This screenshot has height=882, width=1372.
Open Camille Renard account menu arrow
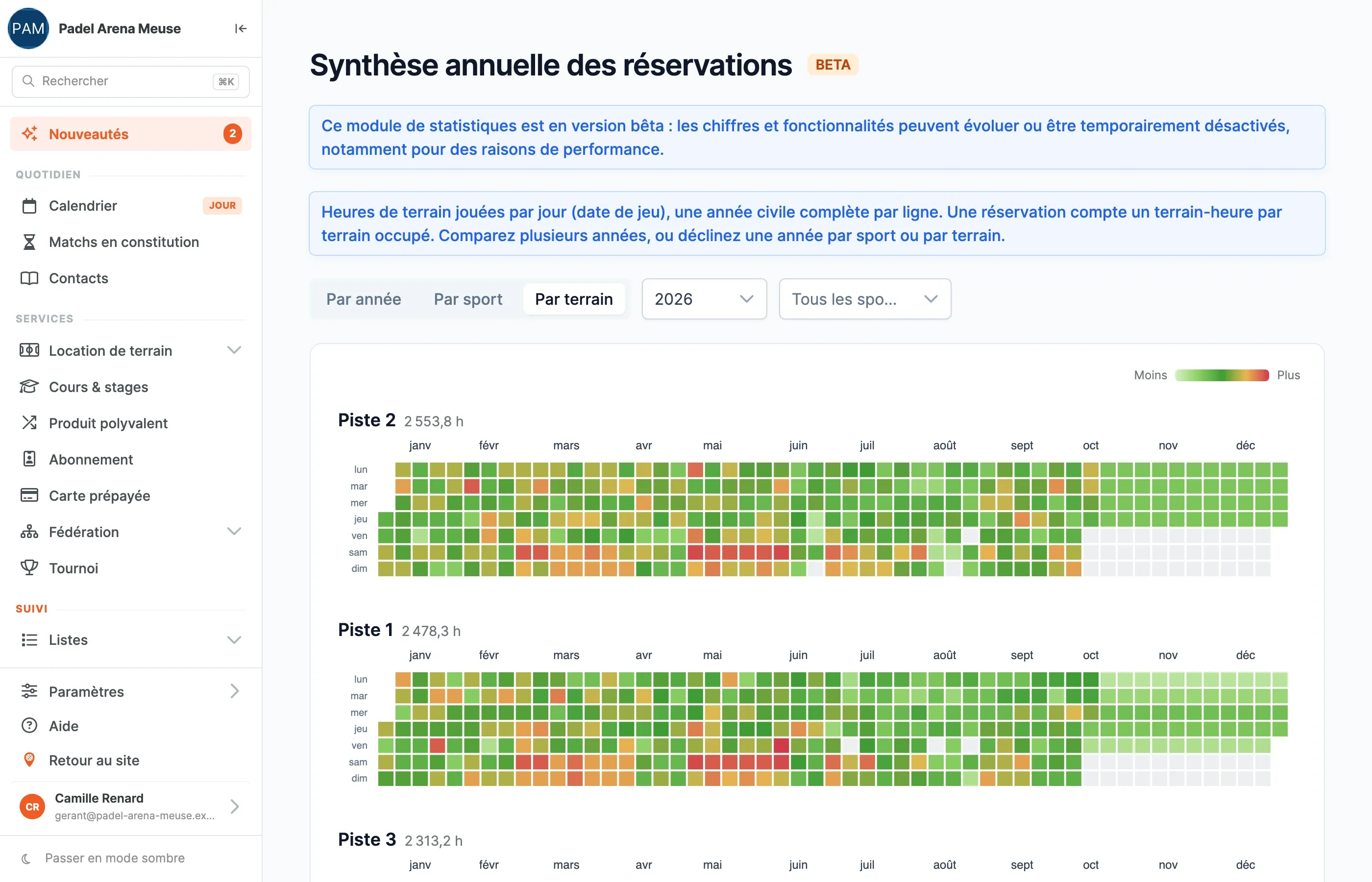click(234, 807)
